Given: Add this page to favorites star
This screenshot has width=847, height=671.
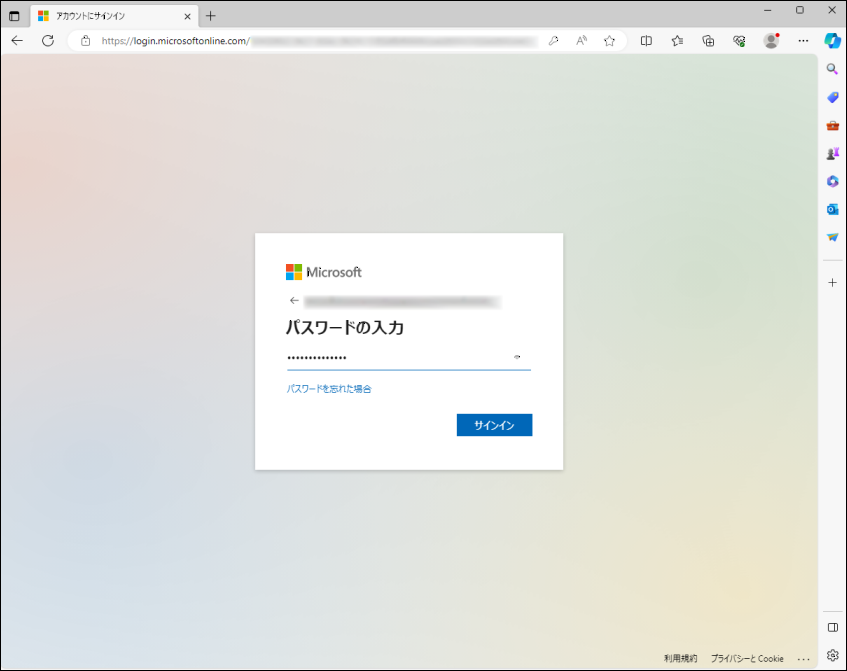Looking at the screenshot, I should point(609,41).
